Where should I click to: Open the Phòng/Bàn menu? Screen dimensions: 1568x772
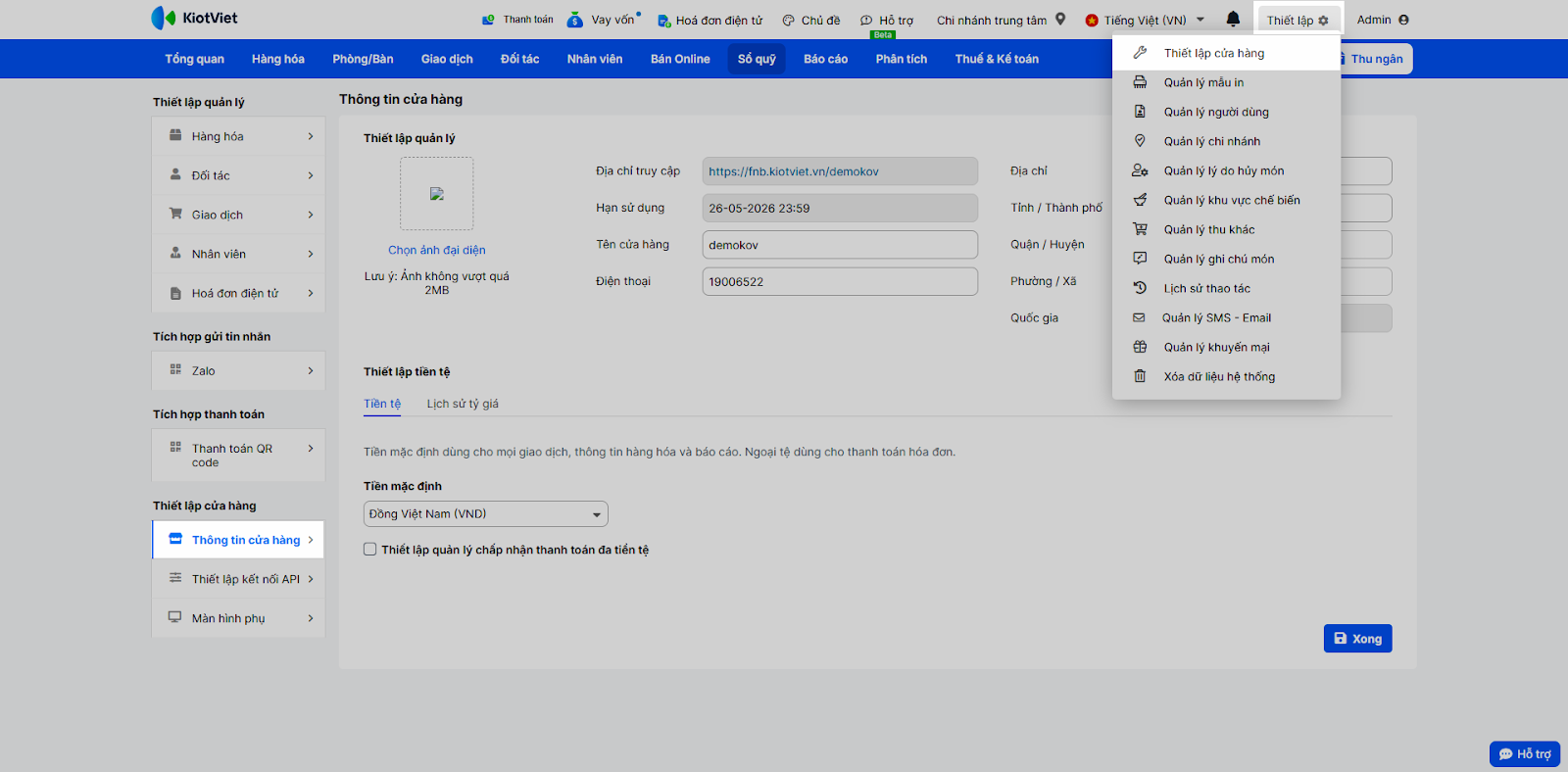363,59
